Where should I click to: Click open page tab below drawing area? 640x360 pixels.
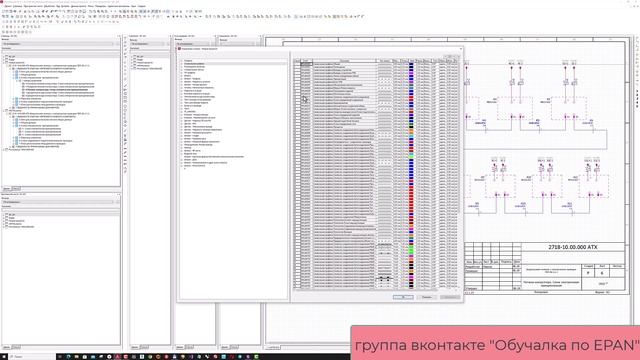tap(273, 347)
